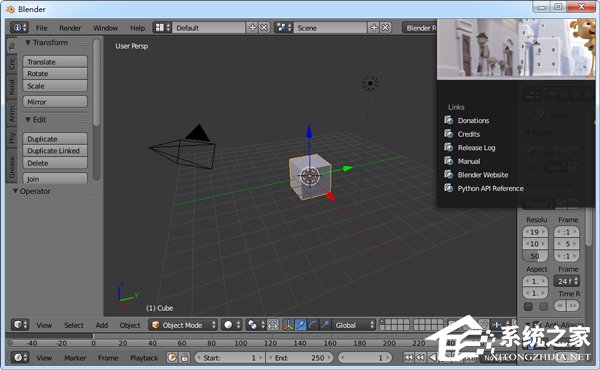The height and width of the screenshot is (370, 600).
Task: Adjust the resolution percentage slider 50
Action: [535, 256]
